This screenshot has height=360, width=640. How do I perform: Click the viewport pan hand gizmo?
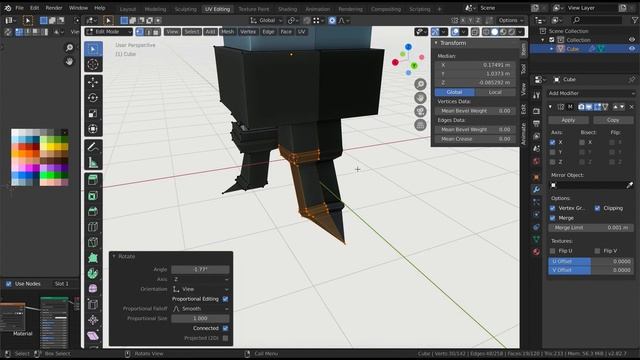[x=420, y=98]
